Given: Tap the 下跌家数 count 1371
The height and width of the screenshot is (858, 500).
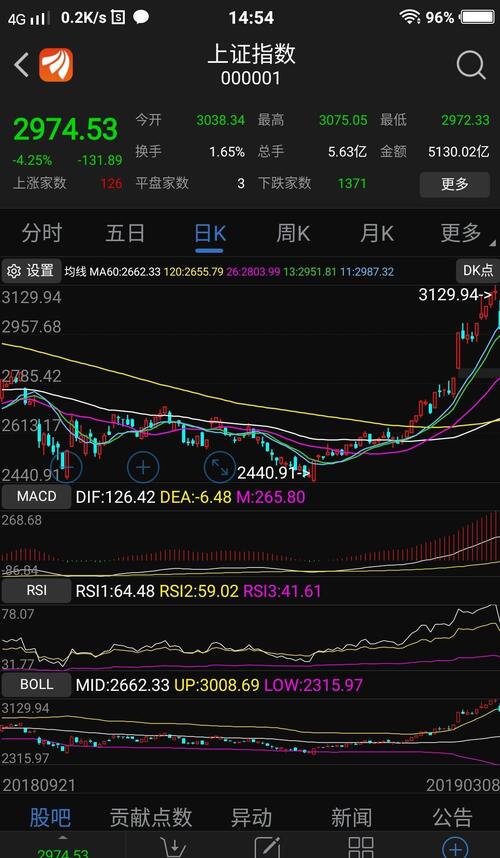Looking at the screenshot, I should (351, 183).
